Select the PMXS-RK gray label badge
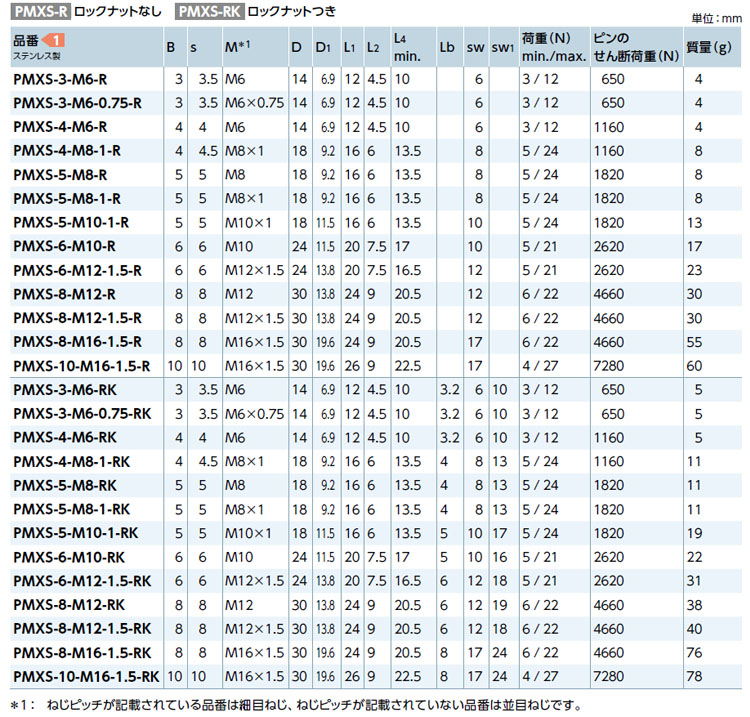750x717 pixels. click(x=214, y=13)
